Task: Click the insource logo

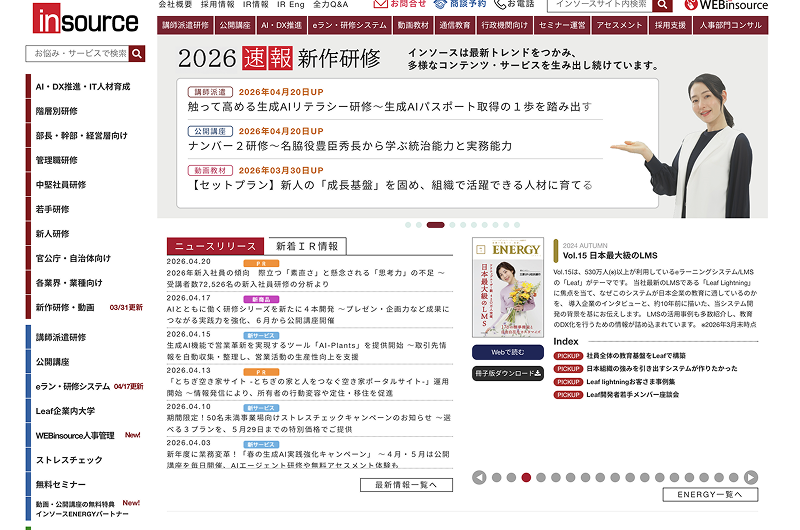Action: pyautogui.click(x=85, y=19)
